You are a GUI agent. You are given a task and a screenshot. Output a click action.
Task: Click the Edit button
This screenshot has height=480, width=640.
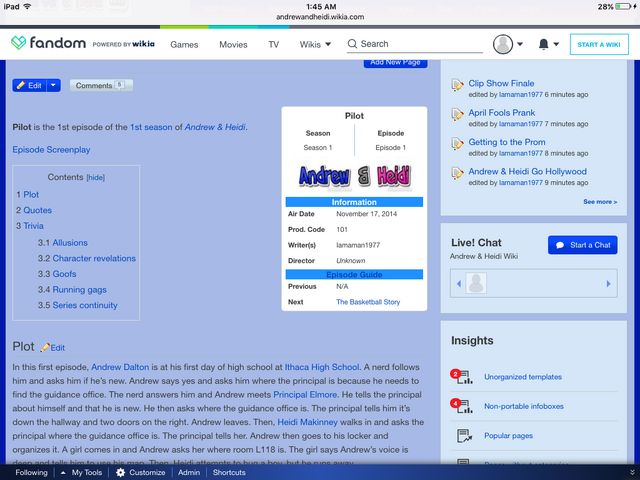(29, 85)
